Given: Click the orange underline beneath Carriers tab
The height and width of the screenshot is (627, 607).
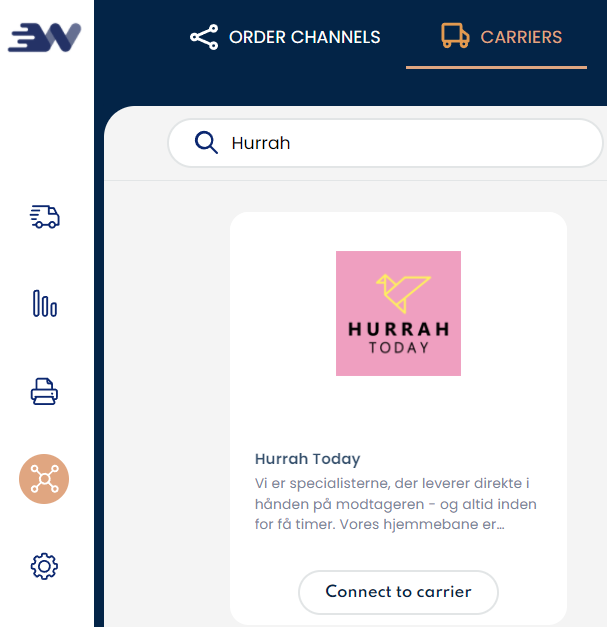Looking at the screenshot, I should tap(496, 67).
